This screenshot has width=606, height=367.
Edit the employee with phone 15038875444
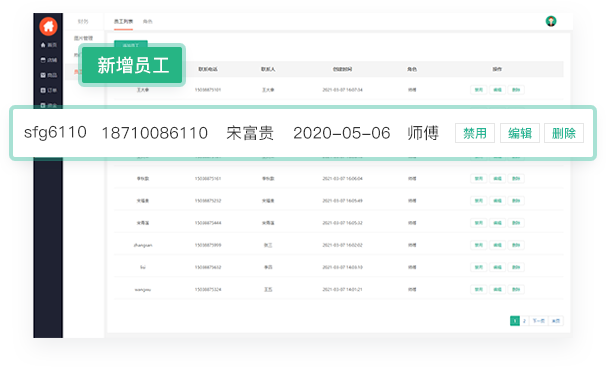[x=497, y=223]
